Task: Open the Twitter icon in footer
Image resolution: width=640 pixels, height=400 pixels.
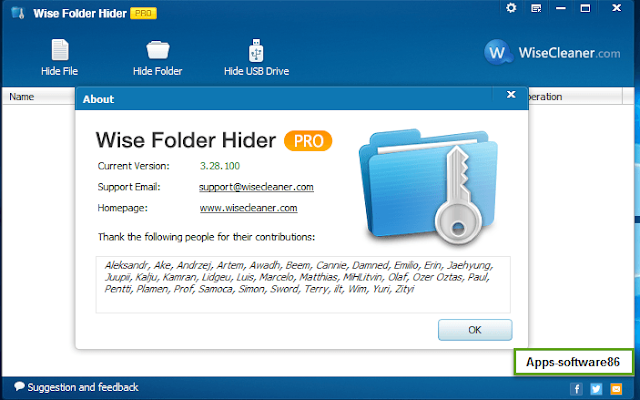Action: [x=596, y=389]
